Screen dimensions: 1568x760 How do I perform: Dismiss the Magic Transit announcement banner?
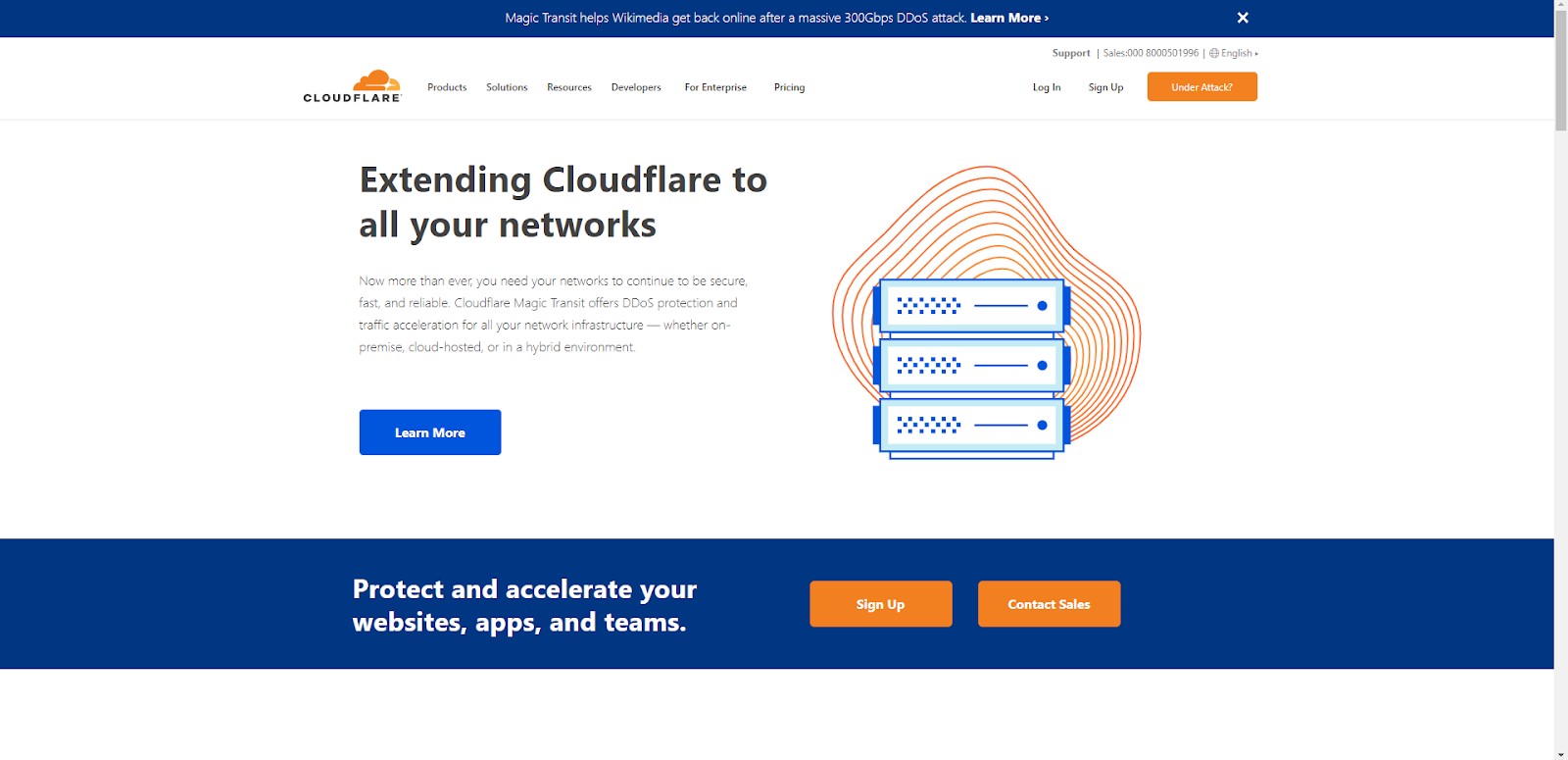click(1243, 18)
